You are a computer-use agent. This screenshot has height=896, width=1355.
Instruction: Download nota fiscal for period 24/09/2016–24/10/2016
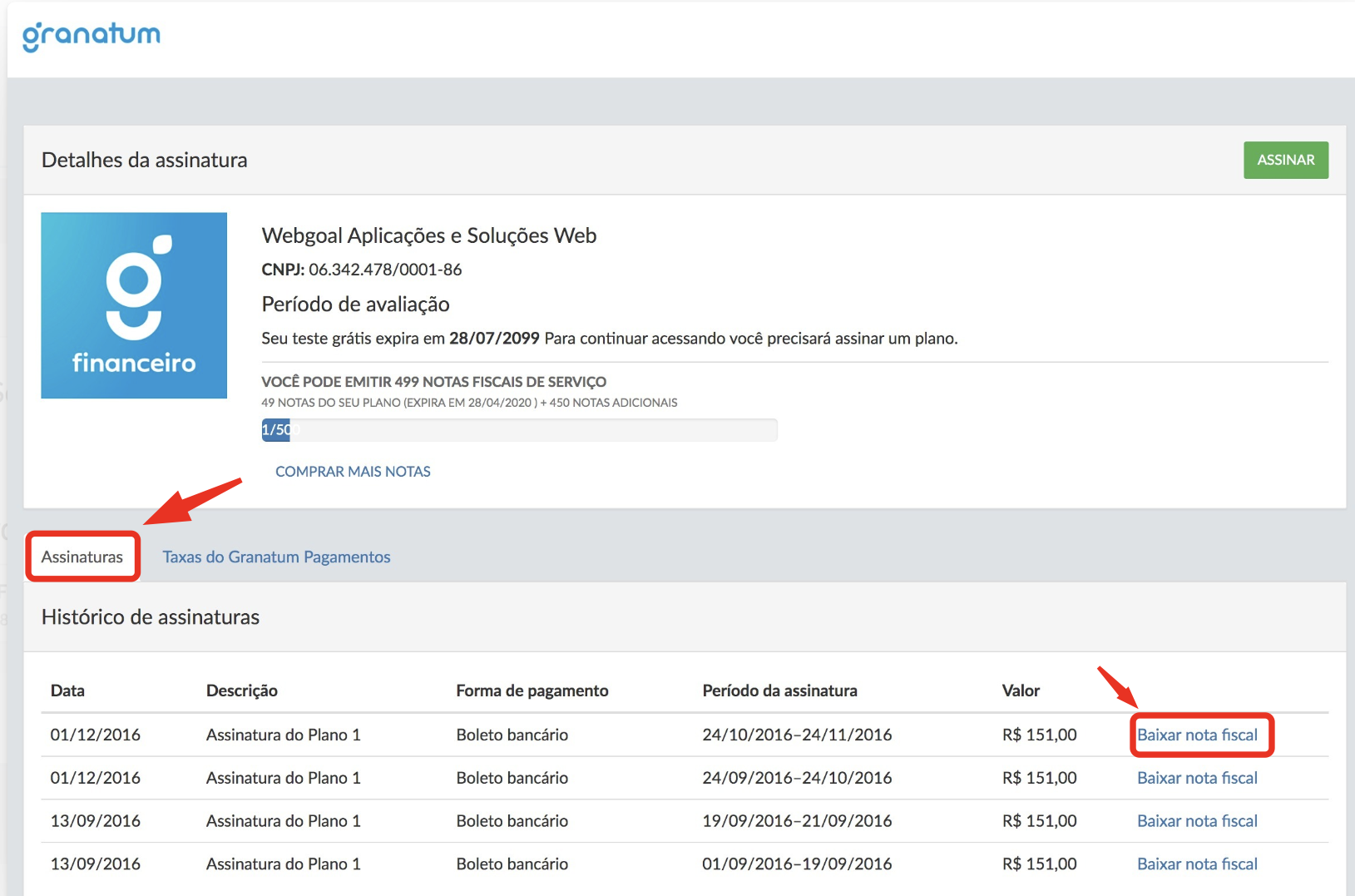click(1197, 778)
